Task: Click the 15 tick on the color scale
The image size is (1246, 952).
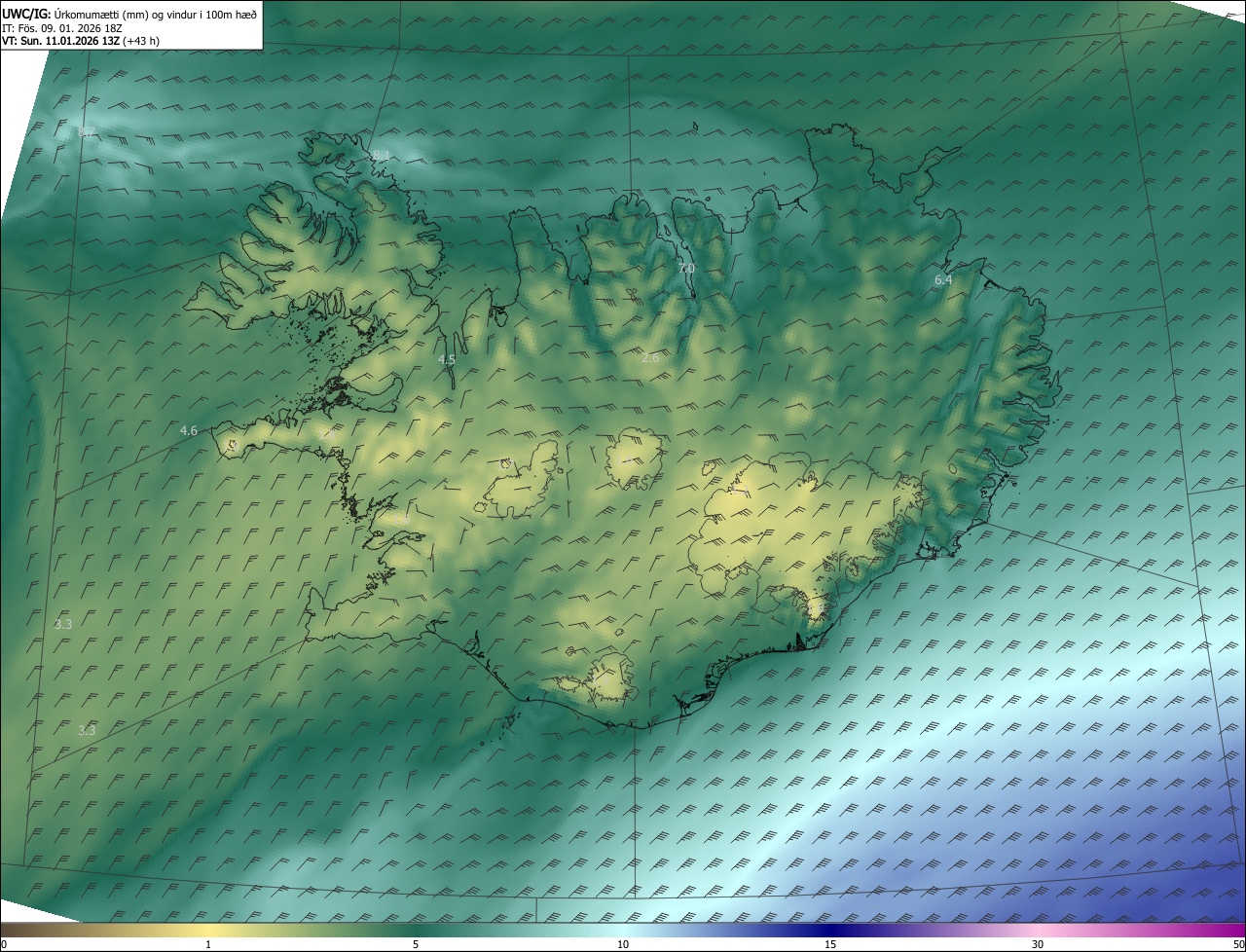Action: [830, 944]
